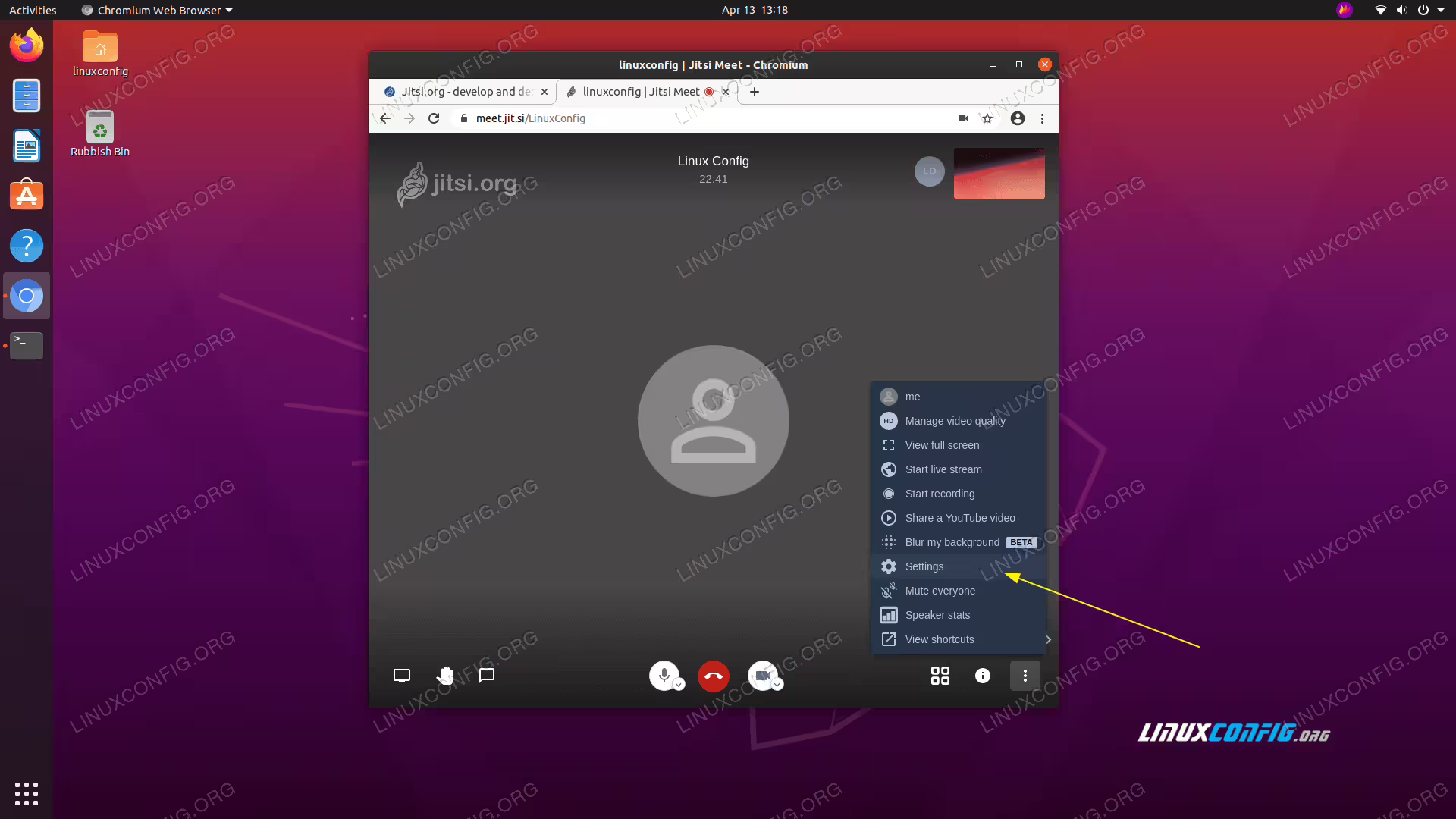Choose Manage video quality
Screen dimensions: 1456x819
click(x=959, y=421)
